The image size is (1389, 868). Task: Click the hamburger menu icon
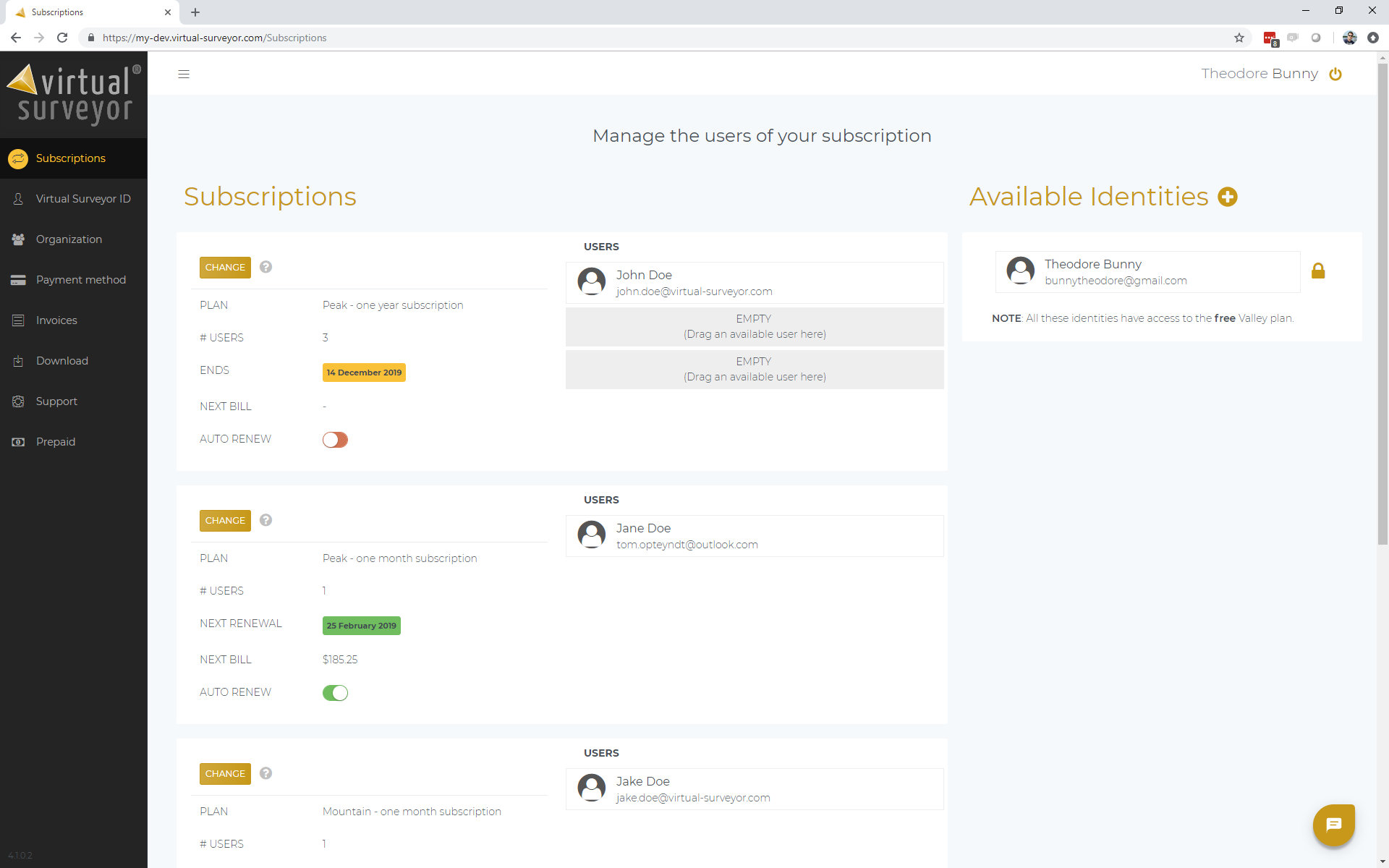pyautogui.click(x=184, y=74)
